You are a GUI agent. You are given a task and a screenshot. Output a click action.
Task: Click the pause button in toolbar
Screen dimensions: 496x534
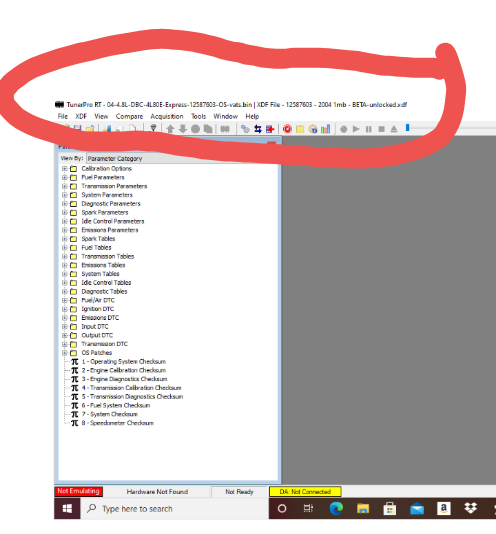pyautogui.click(x=369, y=129)
